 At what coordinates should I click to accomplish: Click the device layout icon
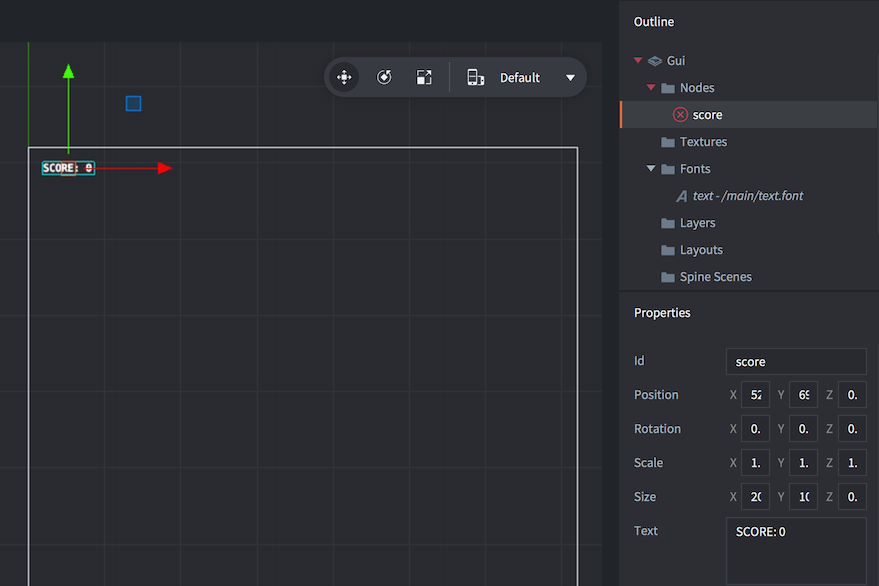pos(476,78)
